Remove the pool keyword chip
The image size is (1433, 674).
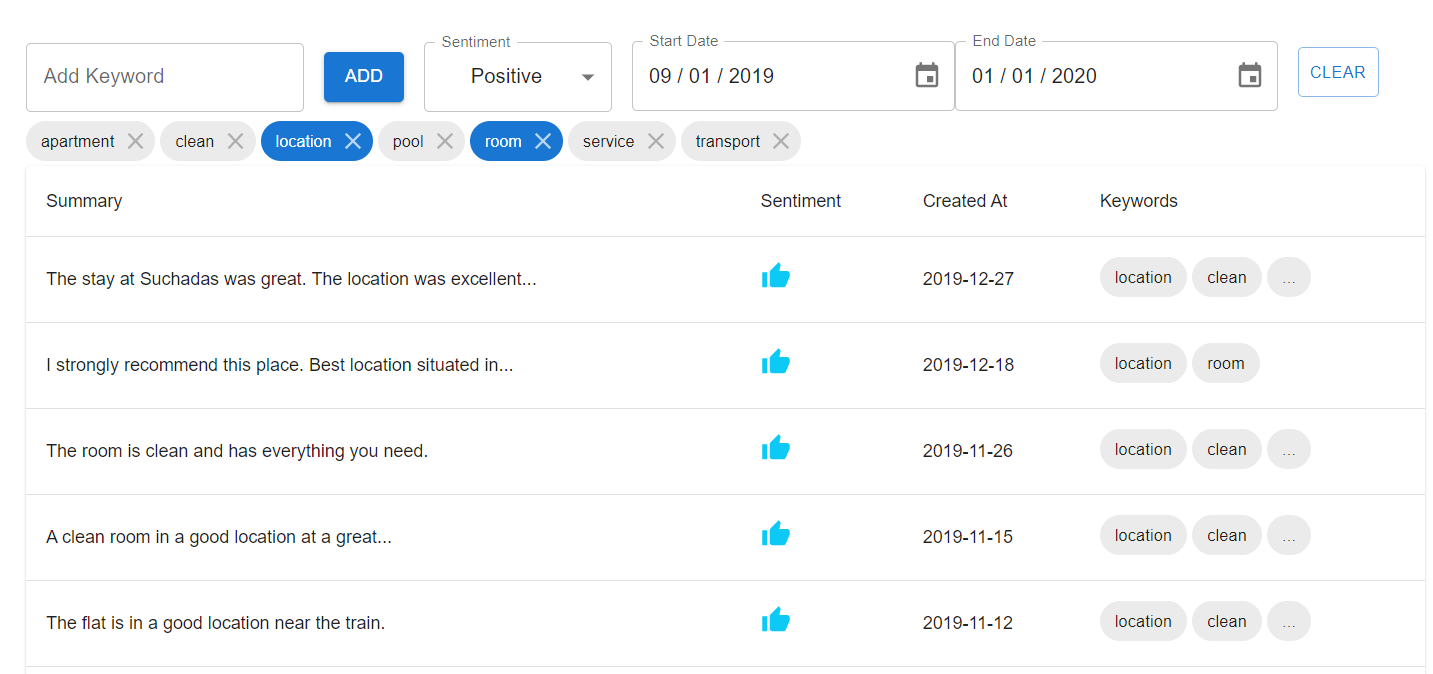pos(445,142)
